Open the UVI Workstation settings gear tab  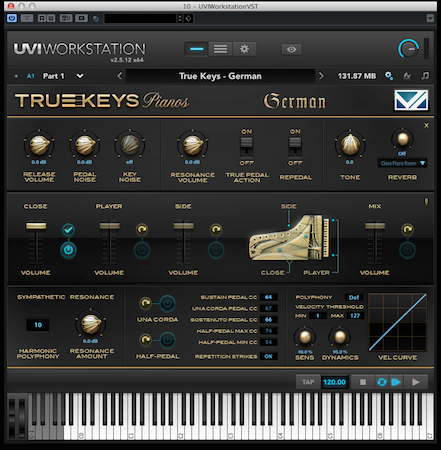coord(244,49)
